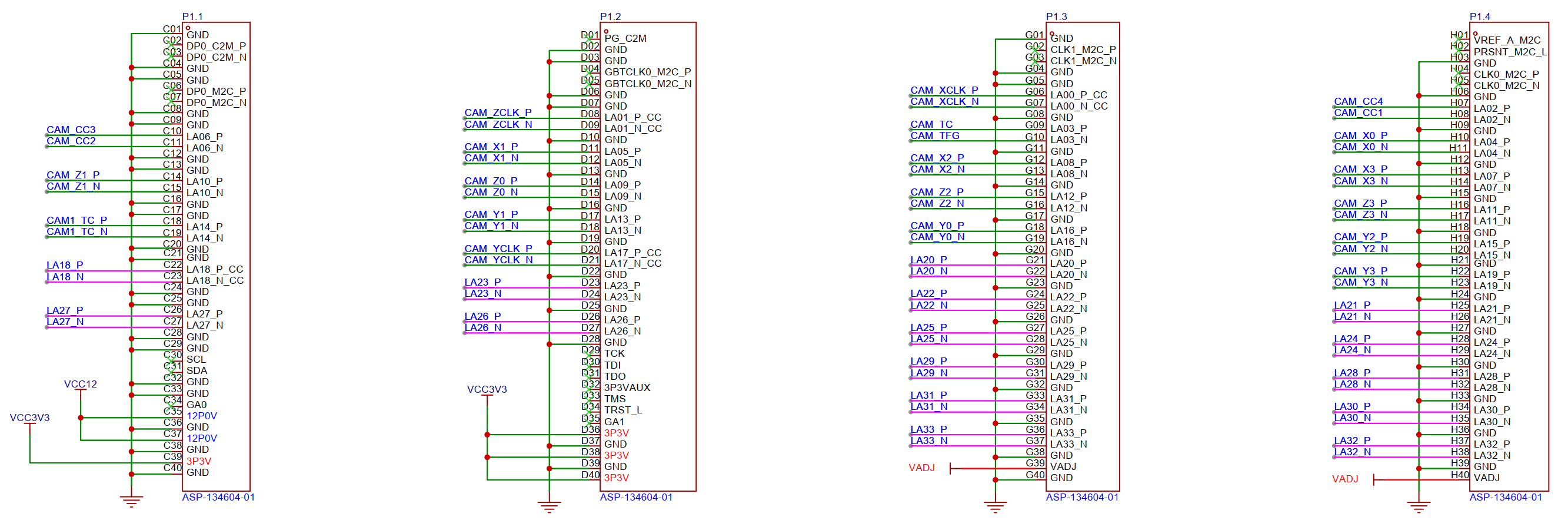Image resolution: width=1568 pixels, height=520 pixels.
Task: Select the P1.4 connector designator
Action: coord(1480,16)
